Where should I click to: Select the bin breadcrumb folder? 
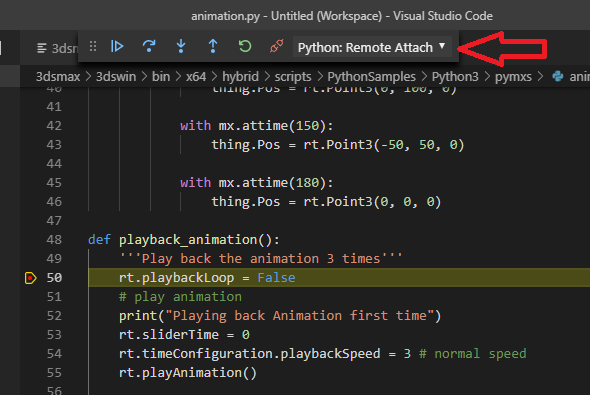(161, 77)
